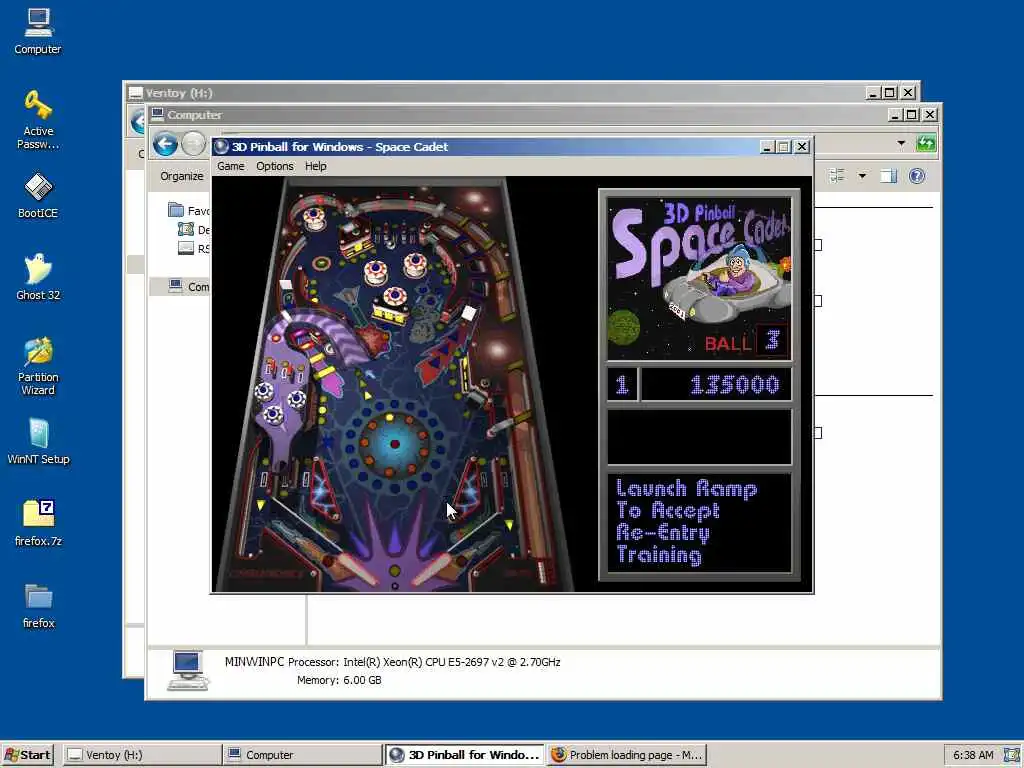Switch to Problem loading page Firefox task
Viewport: 1024px width, 768px height.
pyautogui.click(x=626, y=755)
